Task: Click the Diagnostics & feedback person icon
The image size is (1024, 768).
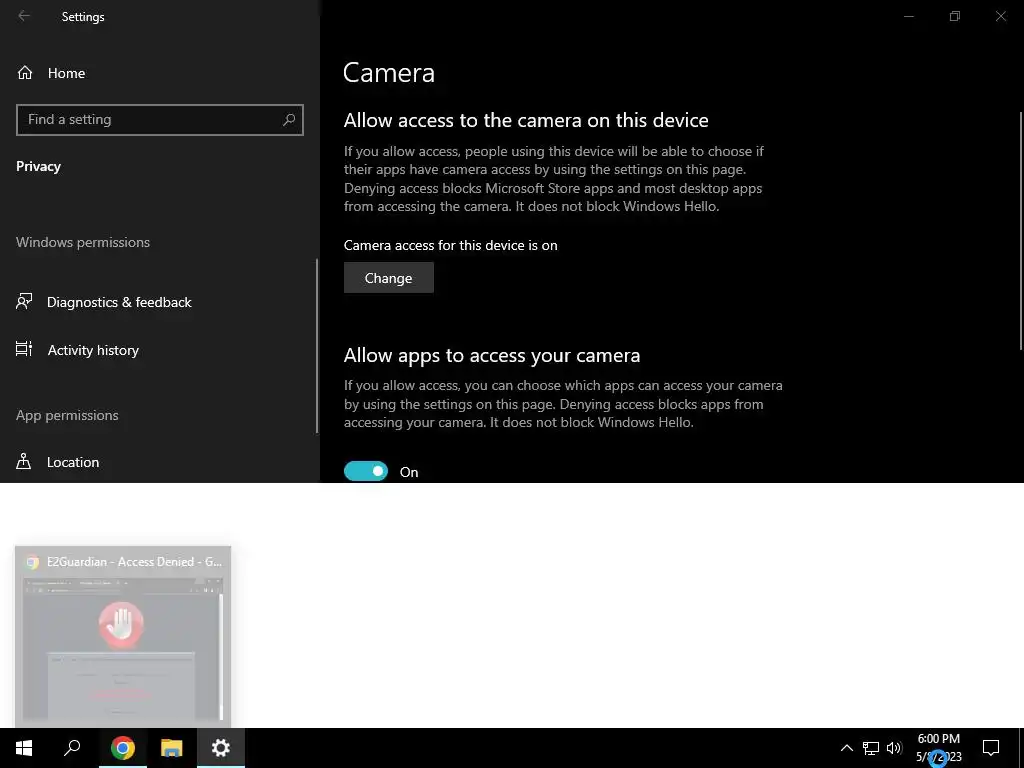Action: point(24,301)
